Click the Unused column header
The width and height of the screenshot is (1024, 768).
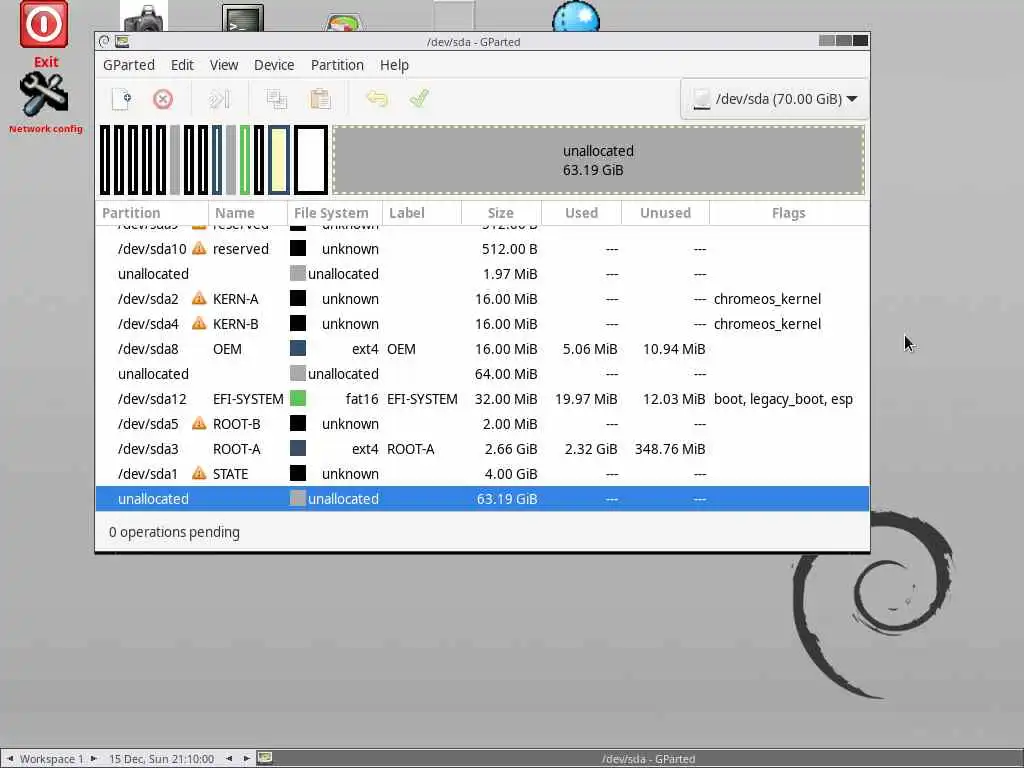pos(665,213)
